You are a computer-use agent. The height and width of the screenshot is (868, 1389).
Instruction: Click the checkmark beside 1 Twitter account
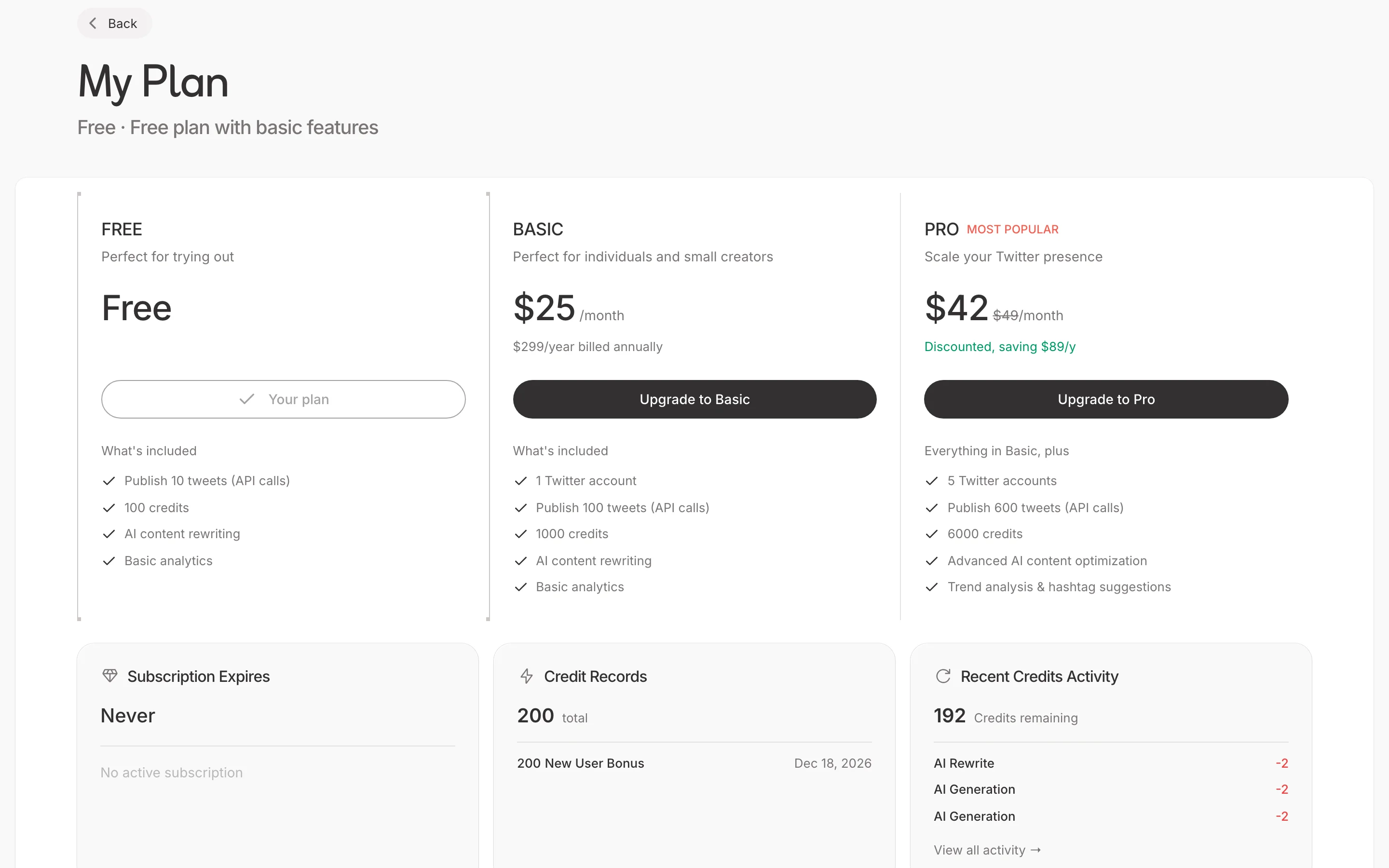click(x=521, y=481)
